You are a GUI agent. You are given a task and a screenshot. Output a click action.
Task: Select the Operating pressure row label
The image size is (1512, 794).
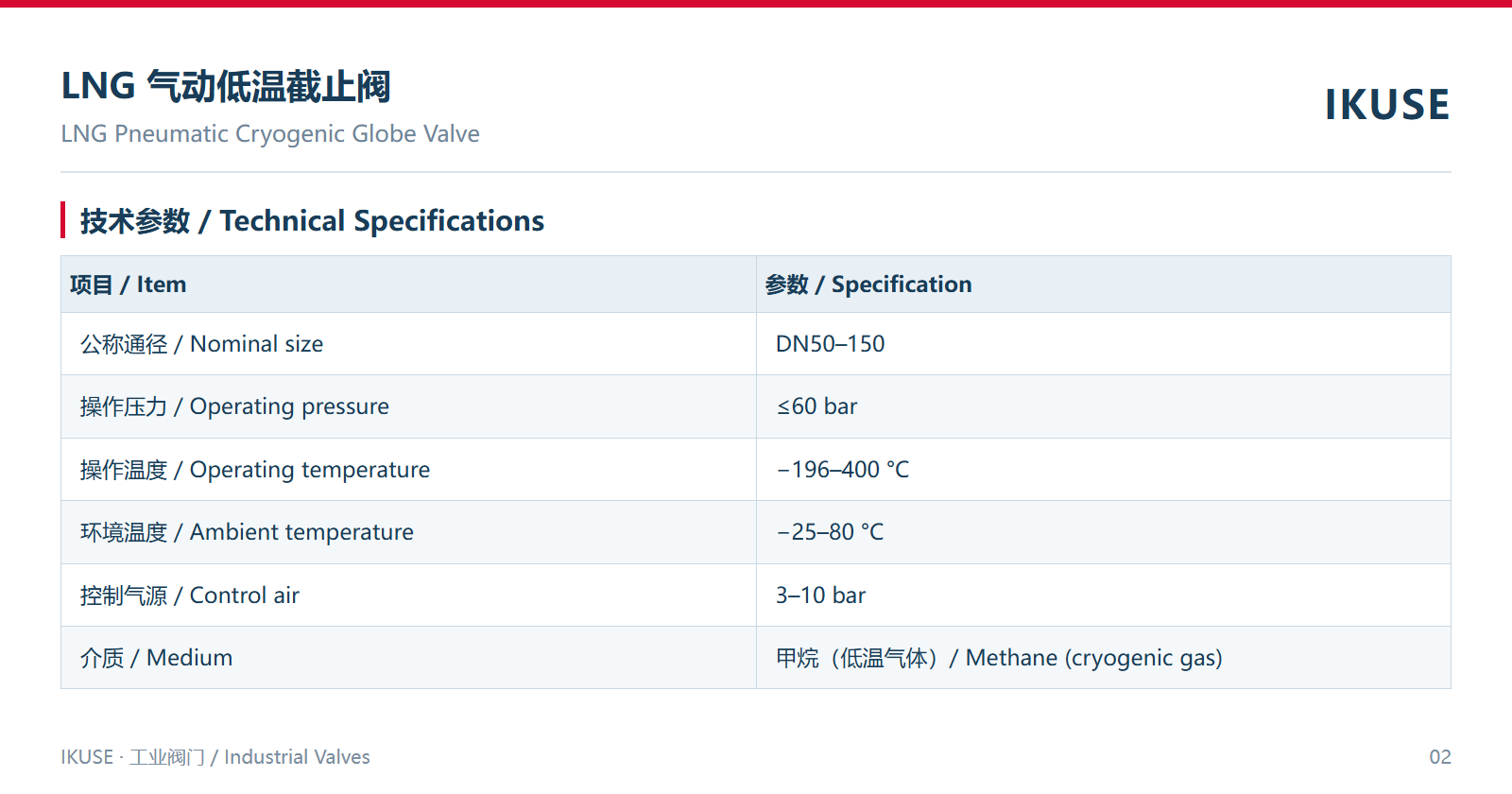pyautogui.click(x=234, y=406)
